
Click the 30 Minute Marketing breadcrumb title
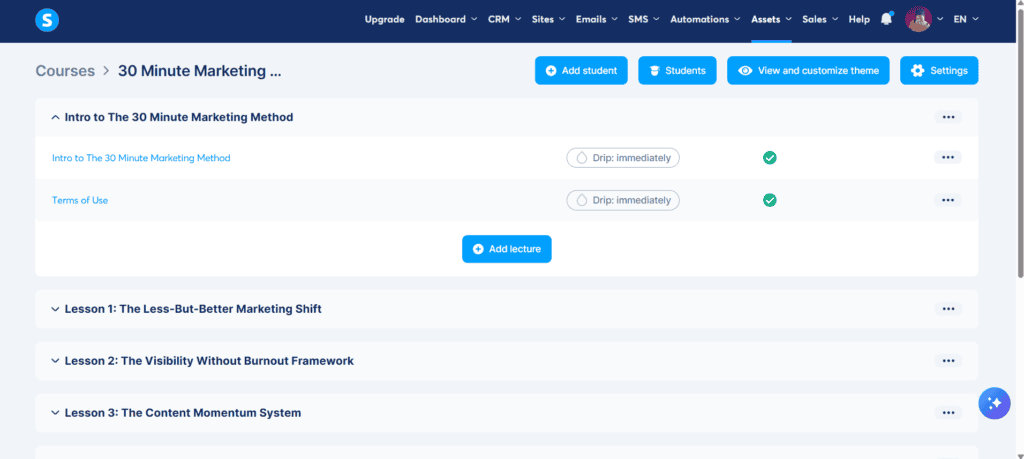click(x=200, y=71)
